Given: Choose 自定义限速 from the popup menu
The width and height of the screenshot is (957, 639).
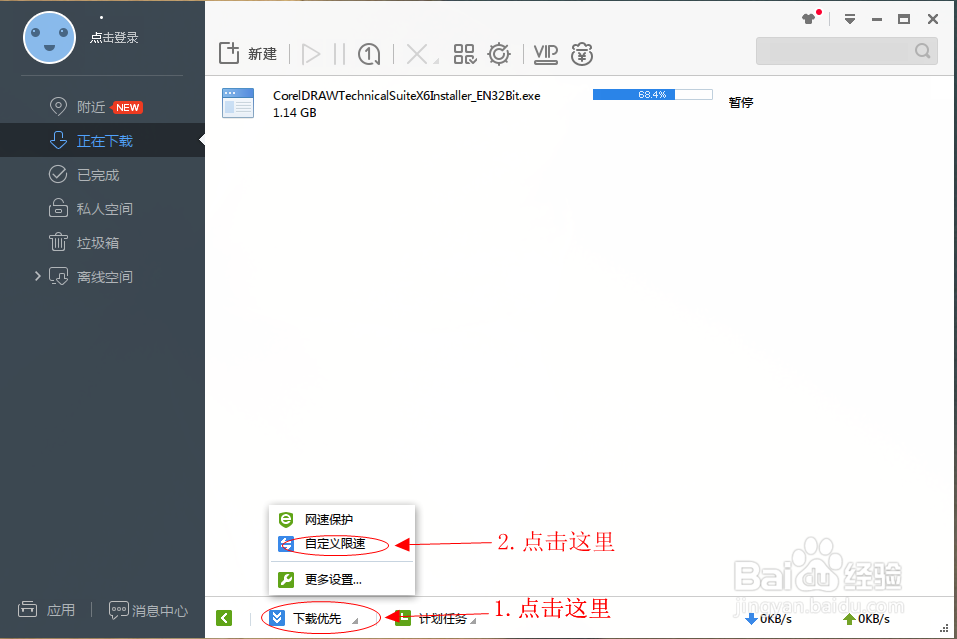Looking at the screenshot, I should (x=342, y=543).
